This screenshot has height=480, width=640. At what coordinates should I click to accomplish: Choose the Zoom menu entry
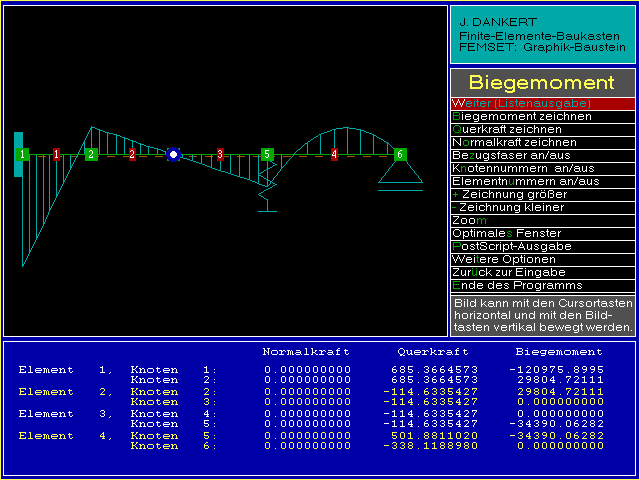(x=542, y=220)
